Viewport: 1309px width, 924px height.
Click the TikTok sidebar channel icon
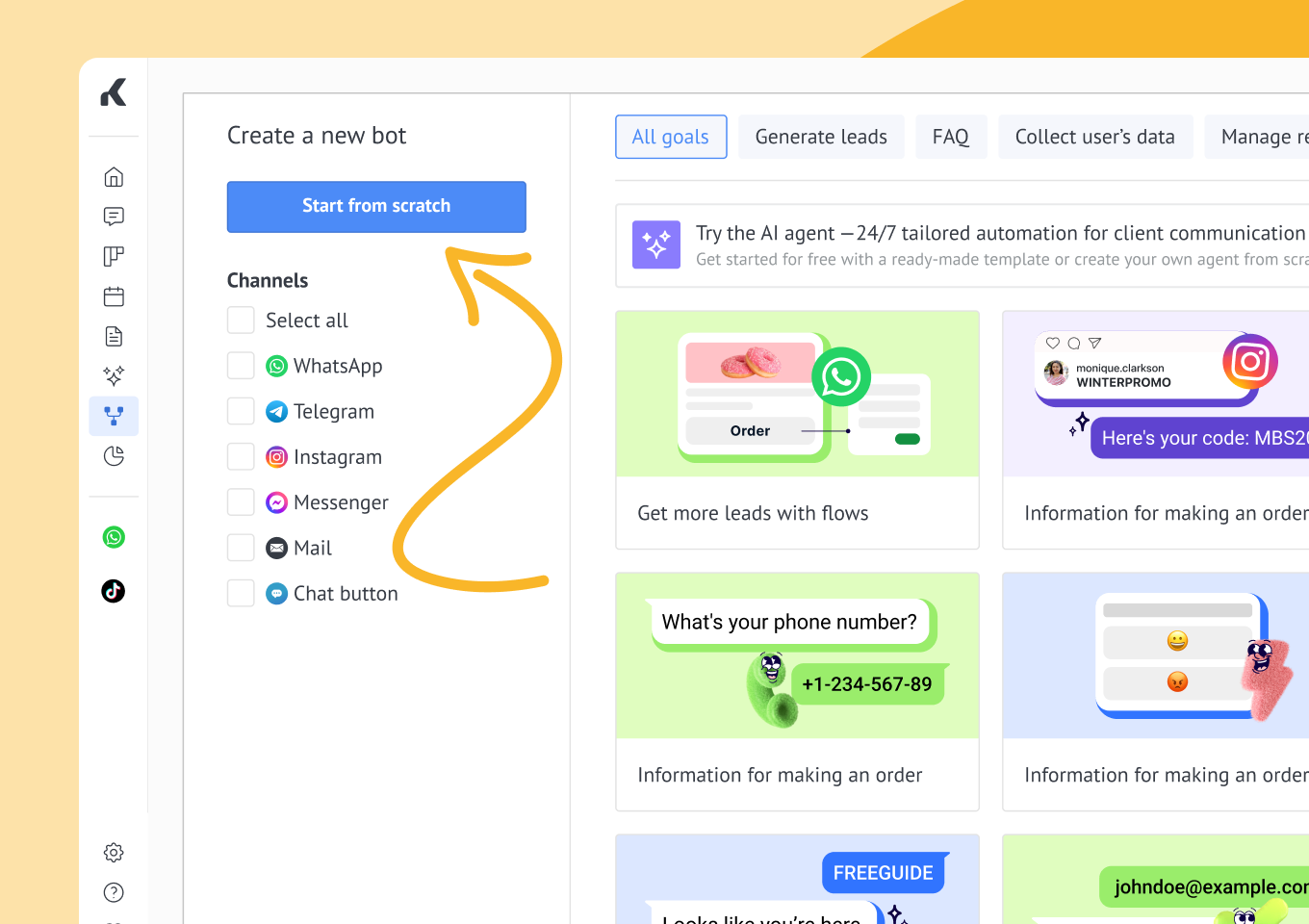click(114, 591)
